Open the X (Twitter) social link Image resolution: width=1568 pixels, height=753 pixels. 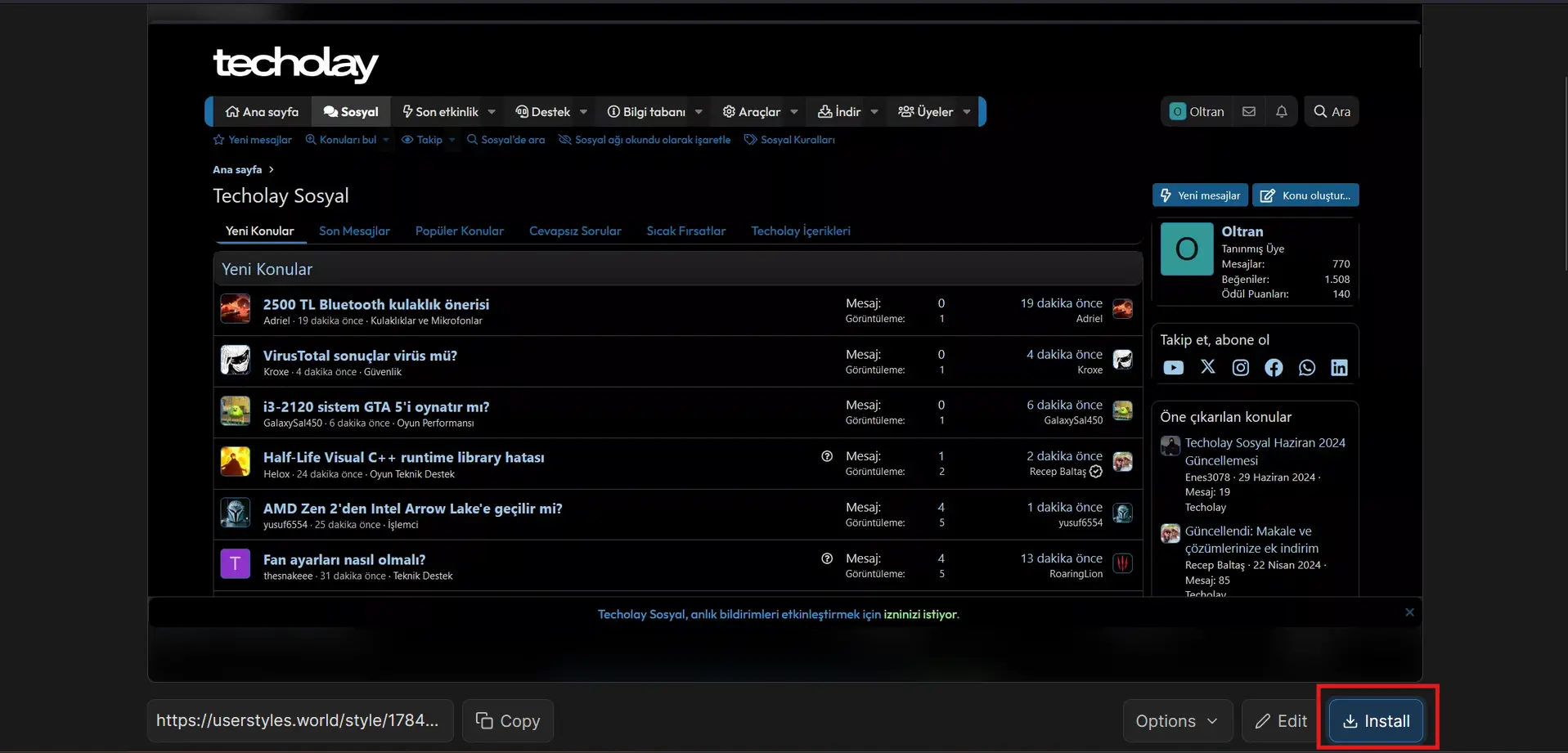click(1208, 367)
